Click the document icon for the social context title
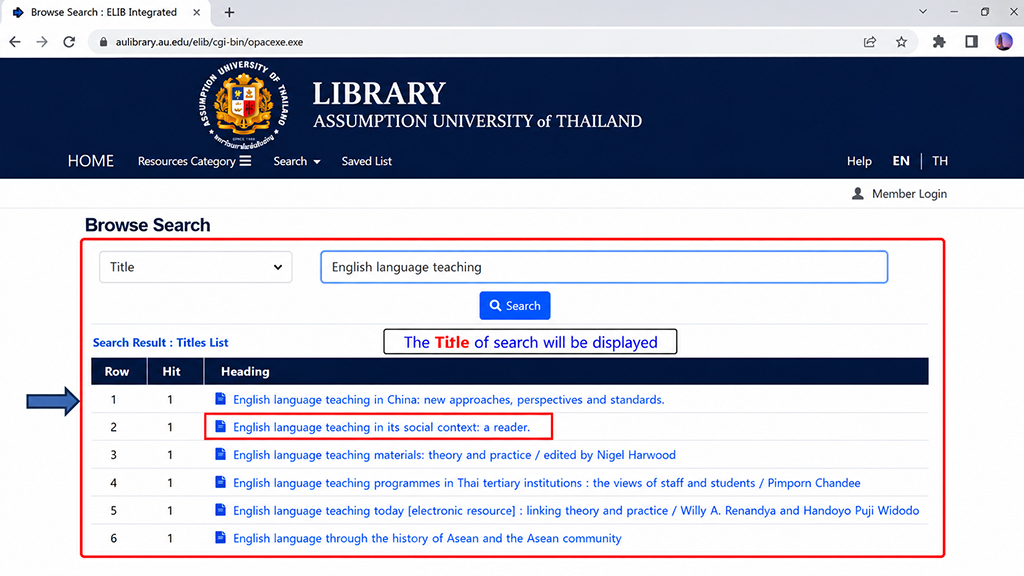Image resolution: width=1024 pixels, height=576 pixels. [x=220, y=426]
